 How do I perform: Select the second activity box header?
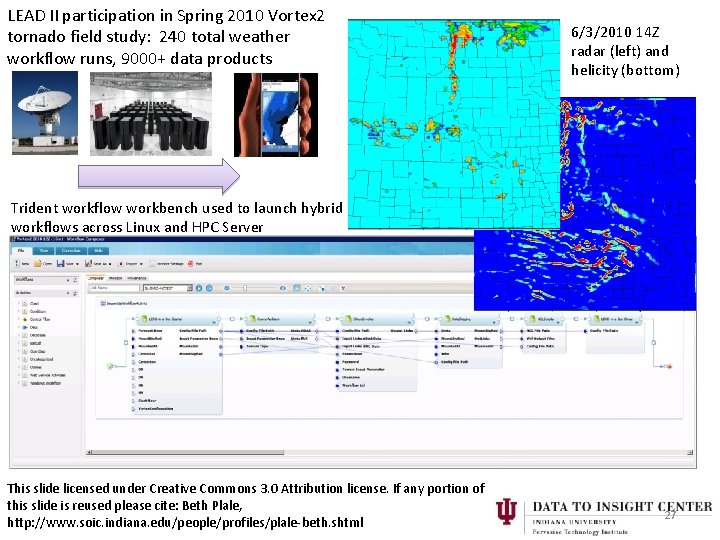(x=280, y=319)
